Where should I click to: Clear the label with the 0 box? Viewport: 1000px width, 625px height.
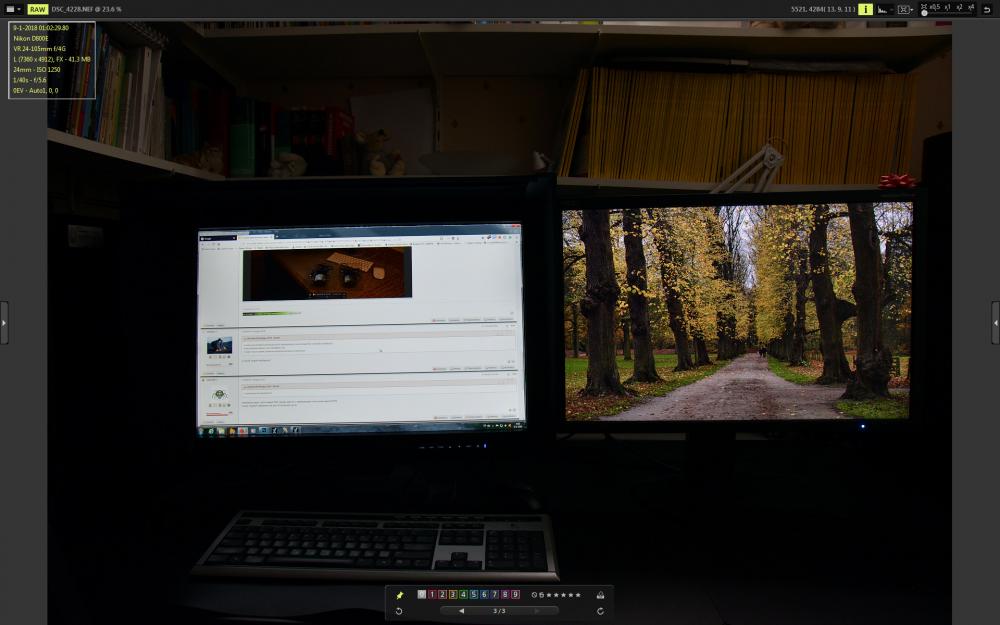(x=422, y=594)
